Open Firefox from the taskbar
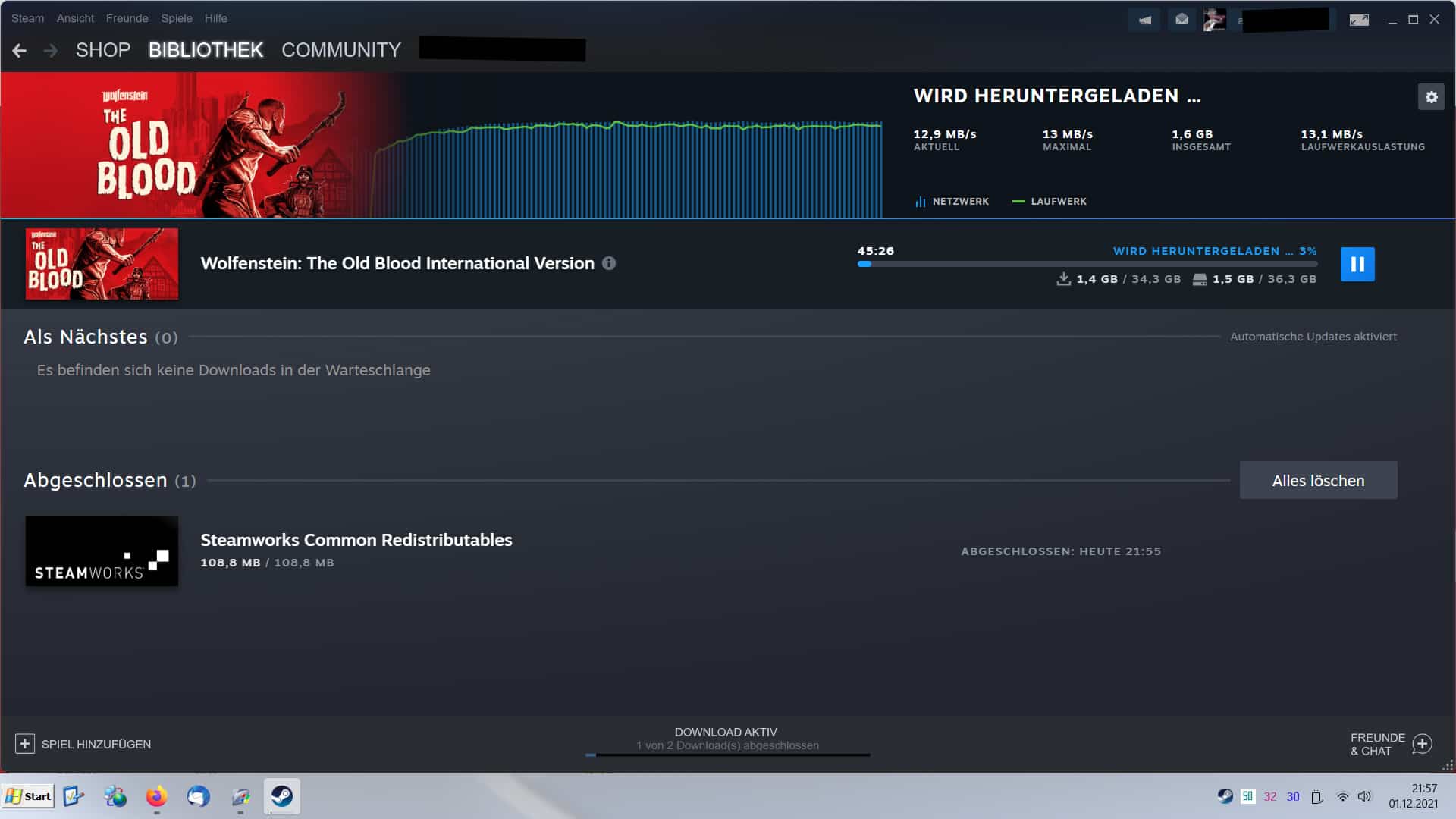The height and width of the screenshot is (819, 1456). pos(156,796)
